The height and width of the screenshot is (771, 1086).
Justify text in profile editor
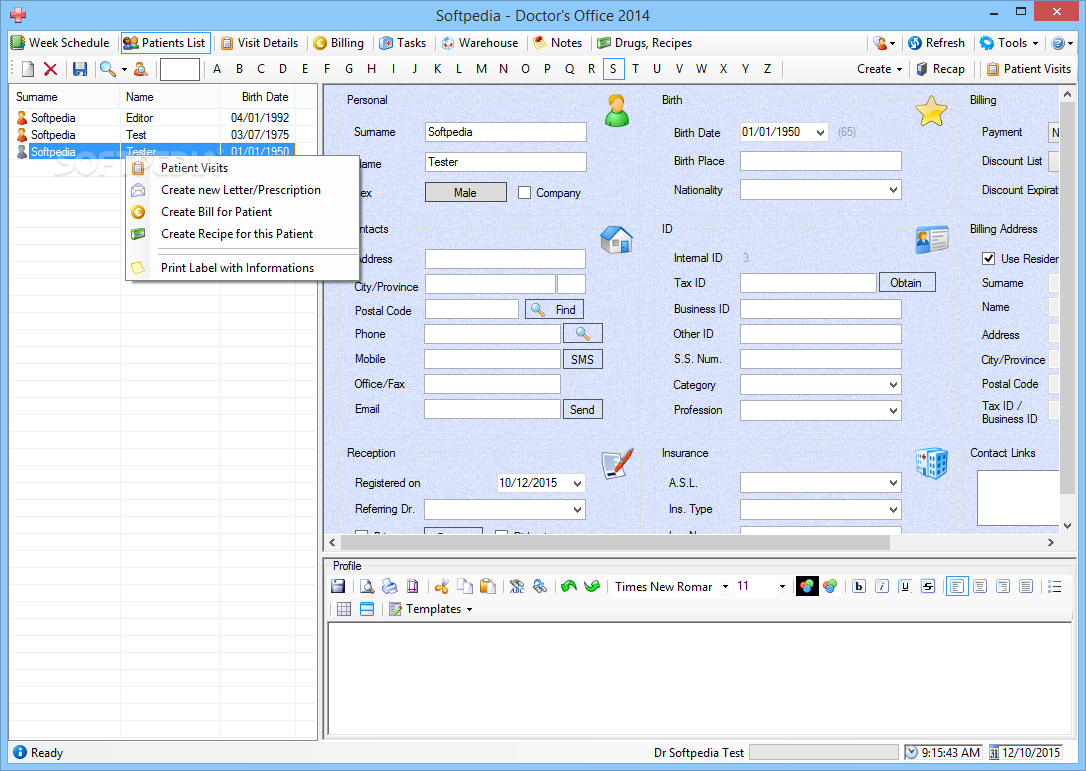1026,587
